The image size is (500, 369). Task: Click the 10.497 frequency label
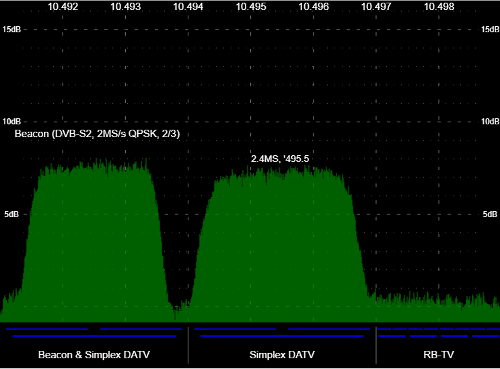376,6
